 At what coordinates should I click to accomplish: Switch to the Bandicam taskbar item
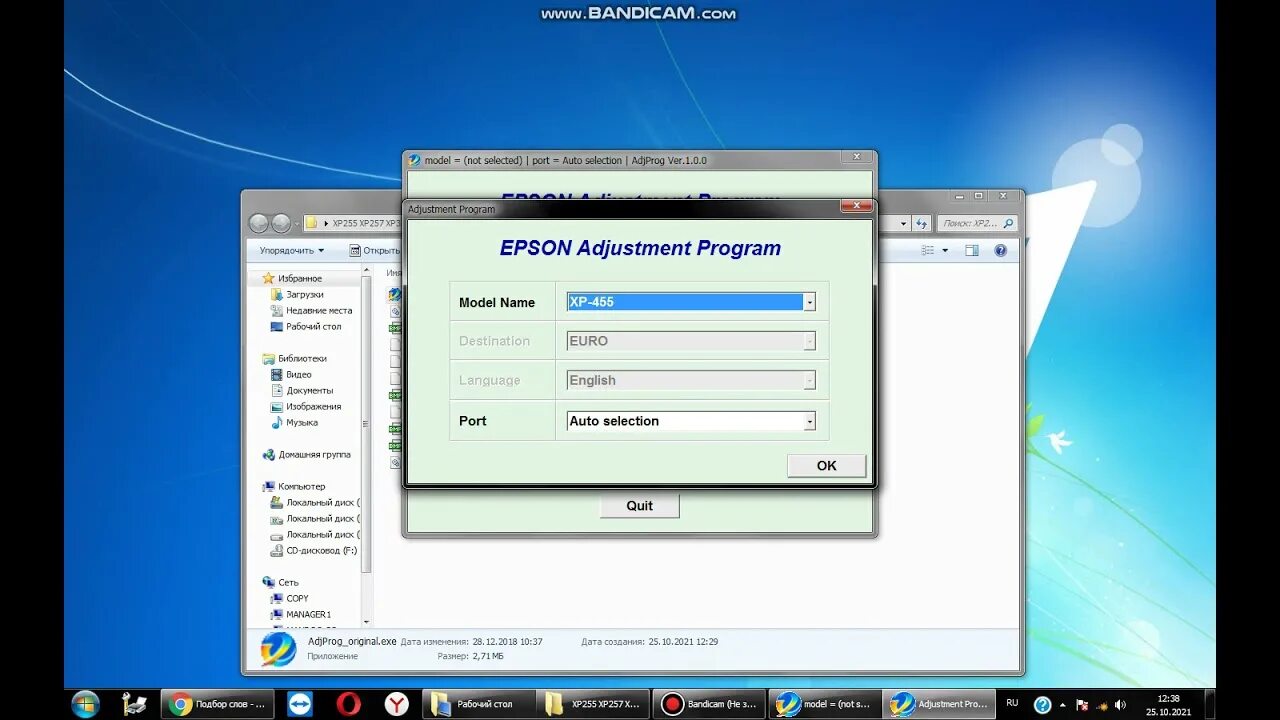[709, 704]
